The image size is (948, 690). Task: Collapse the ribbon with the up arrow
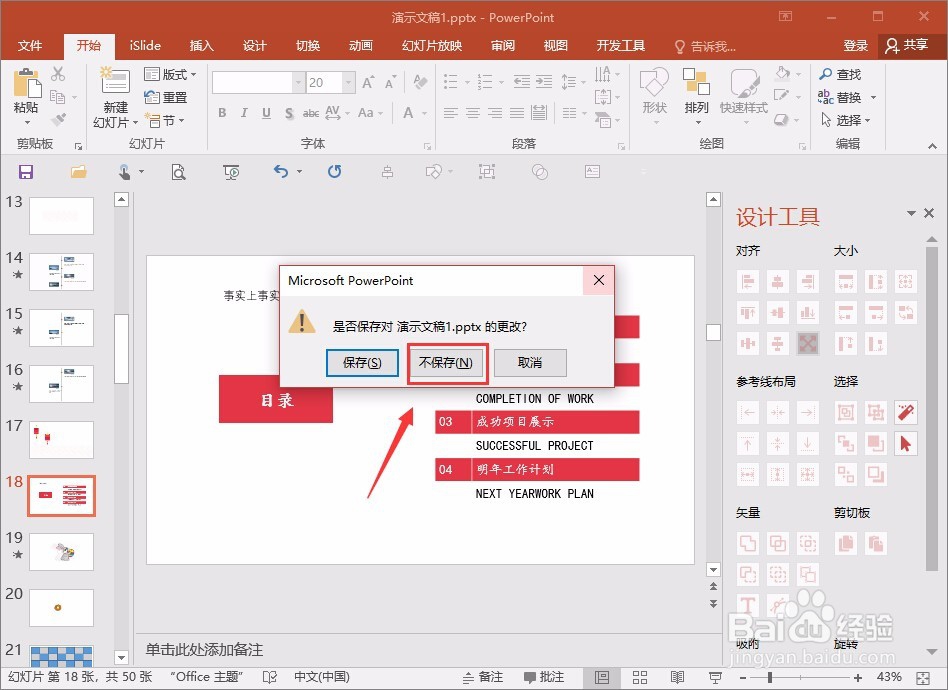[932, 146]
